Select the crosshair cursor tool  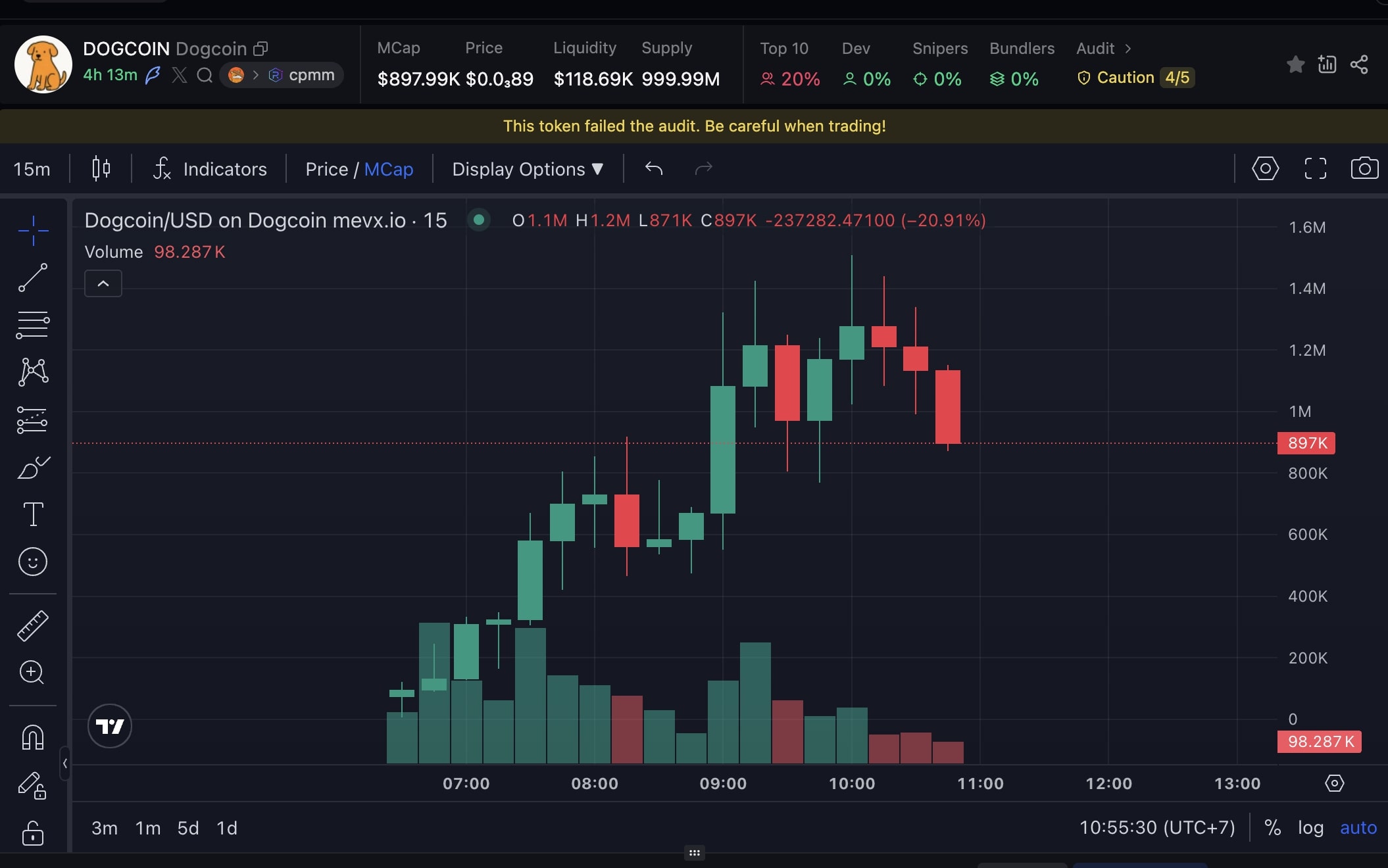(x=33, y=230)
